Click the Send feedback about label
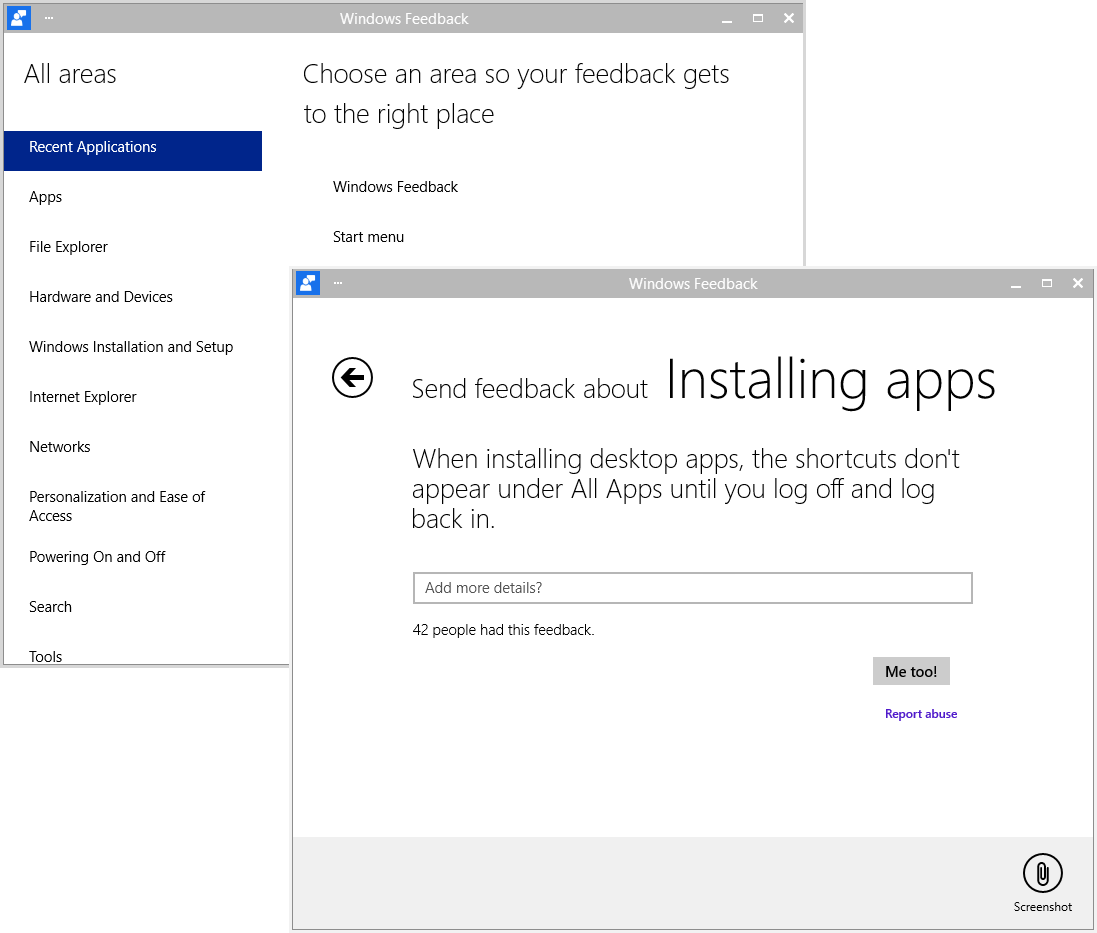This screenshot has height=933, width=1097. [530, 389]
